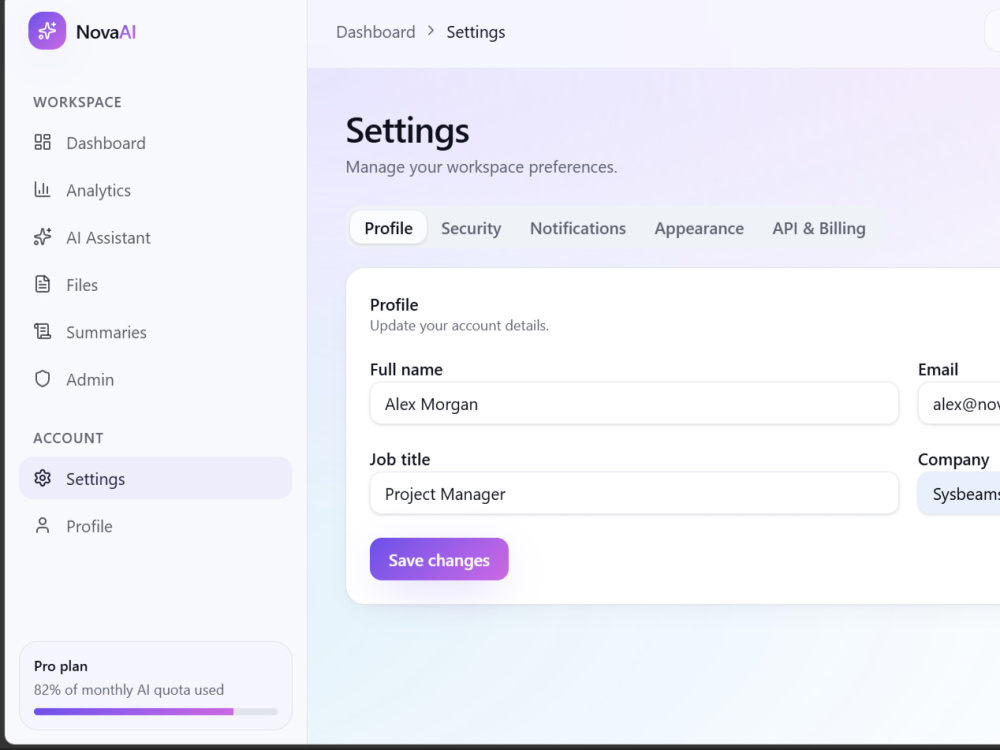
Task: Go to Analytics in the sidebar
Action: 156,190
